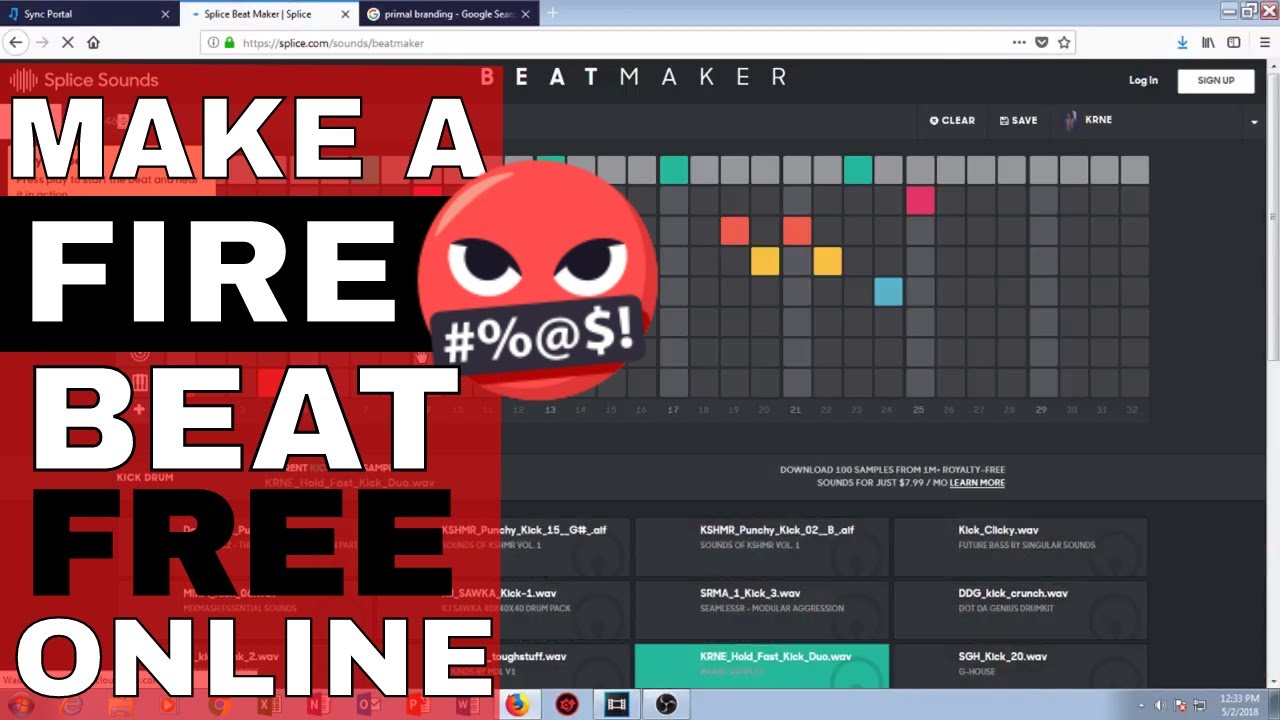Expand the pack list caret beside KRNE
Viewport: 1280px width, 720px height.
[x=1254, y=122]
